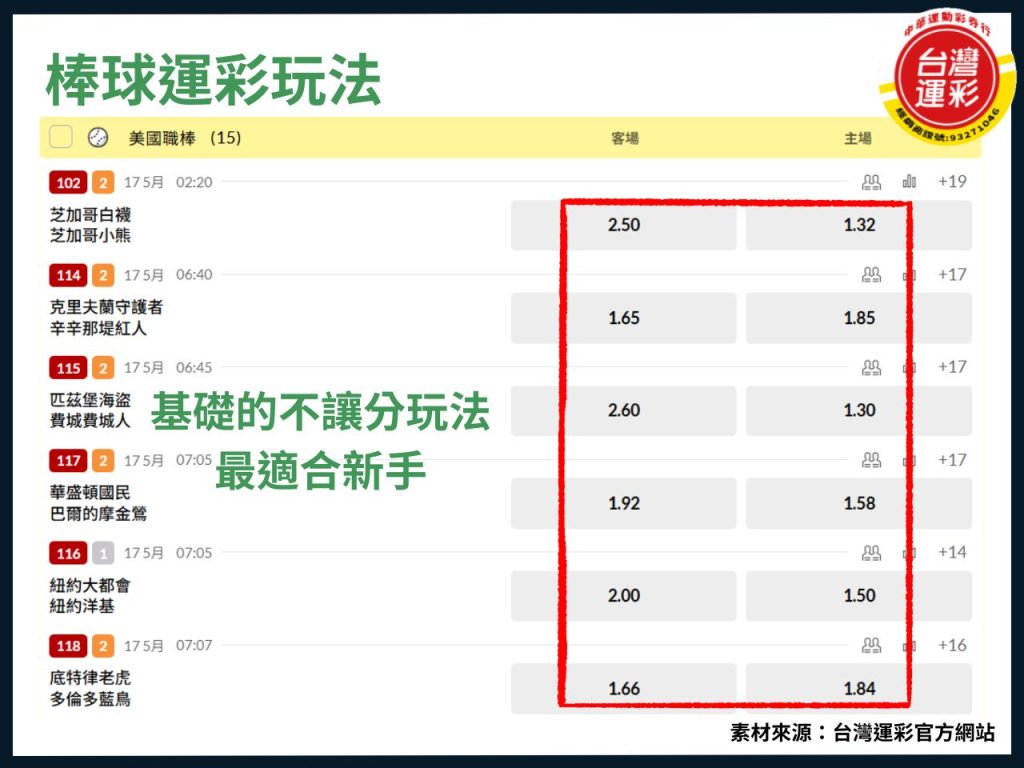Open head-to-head icon for game 115
The width and height of the screenshot is (1024, 768).
coord(871,367)
